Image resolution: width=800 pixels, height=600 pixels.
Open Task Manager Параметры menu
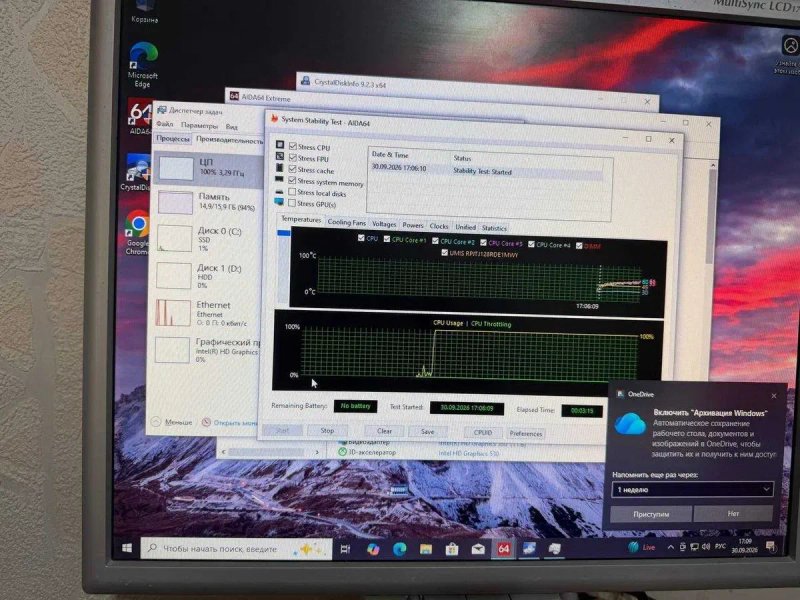coord(199,125)
